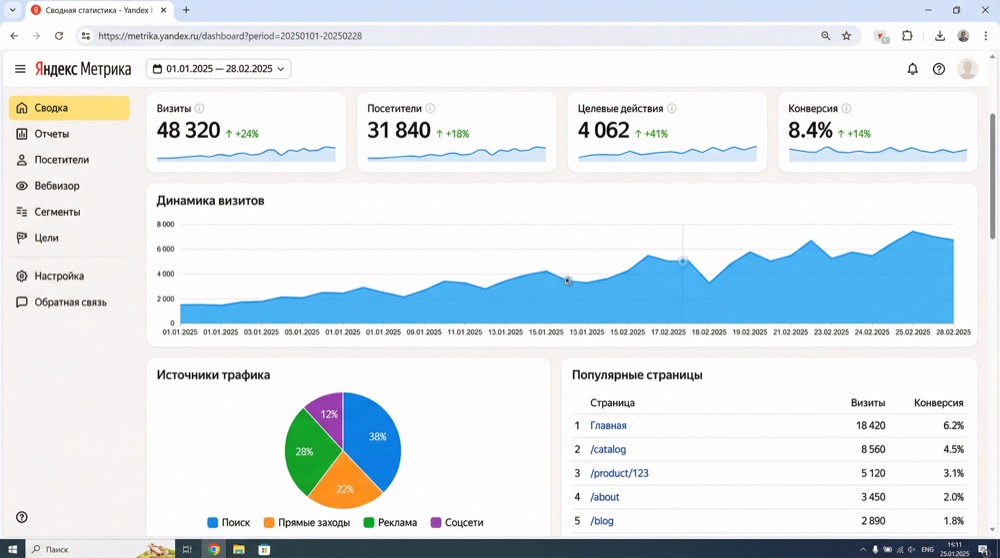Open Chrome's three-dot menu
Image resolution: width=1000 pixels, height=558 pixels.
[x=985, y=35]
